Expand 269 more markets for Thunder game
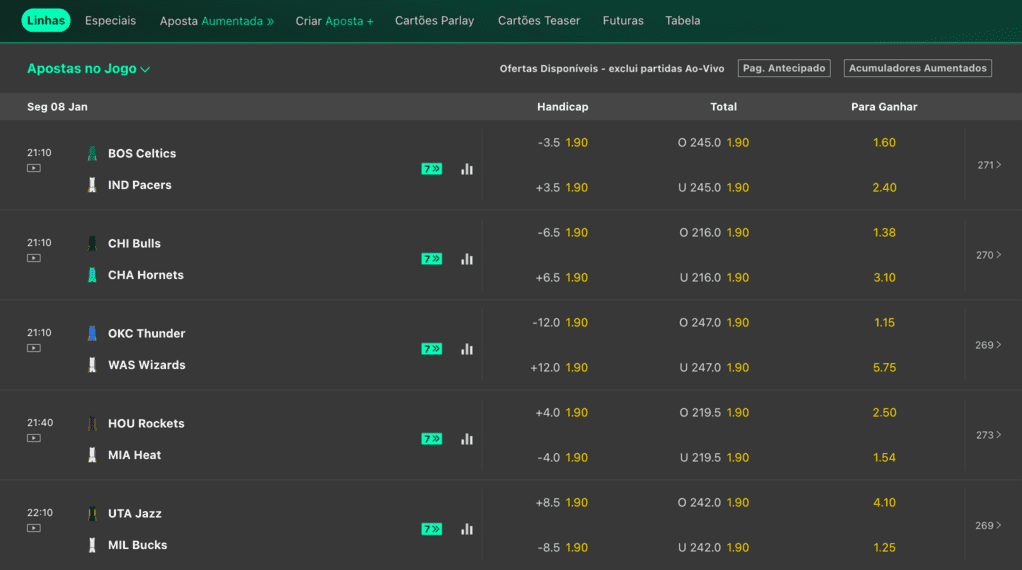The image size is (1022, 570). [x=989, y=345]
